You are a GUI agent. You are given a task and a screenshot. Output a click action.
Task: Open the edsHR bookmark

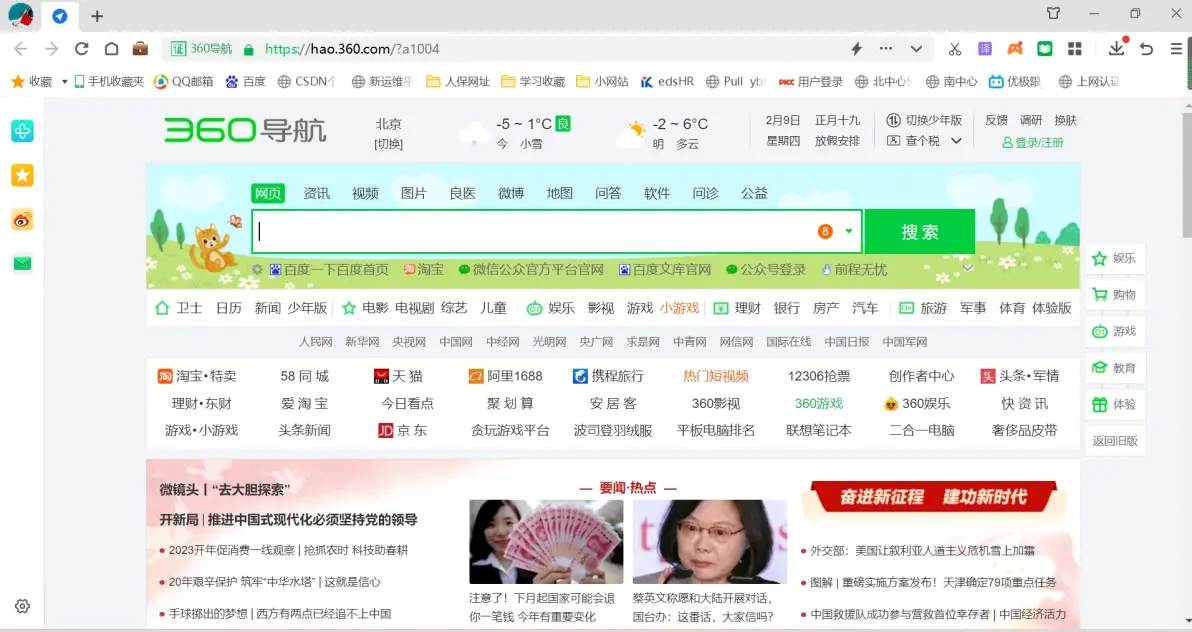point(667,81)
